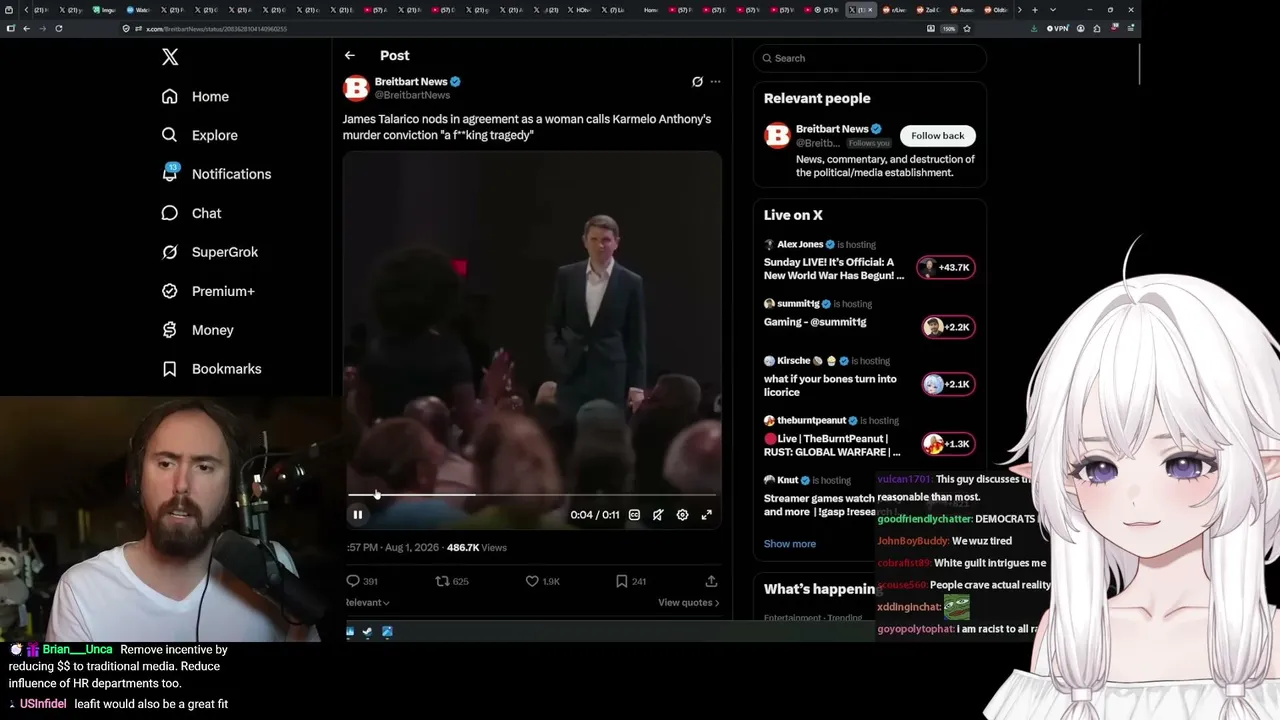Pause the playing video
1280x720 pixels.
[357, 515]
